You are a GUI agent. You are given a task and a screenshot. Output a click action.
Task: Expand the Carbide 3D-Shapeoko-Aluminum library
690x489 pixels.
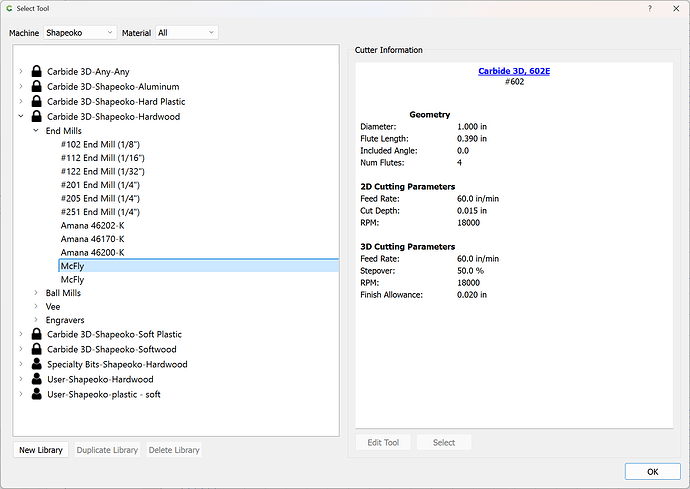pos(21,86)
